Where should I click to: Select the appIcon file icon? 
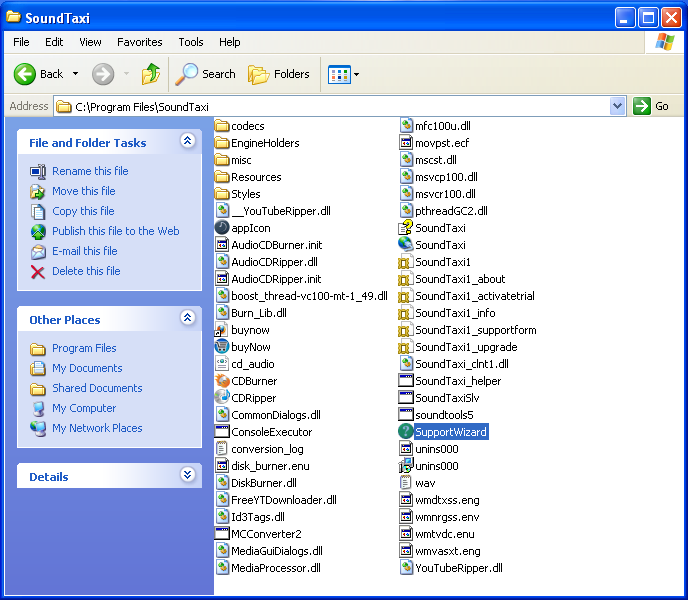tap(222, 228)
